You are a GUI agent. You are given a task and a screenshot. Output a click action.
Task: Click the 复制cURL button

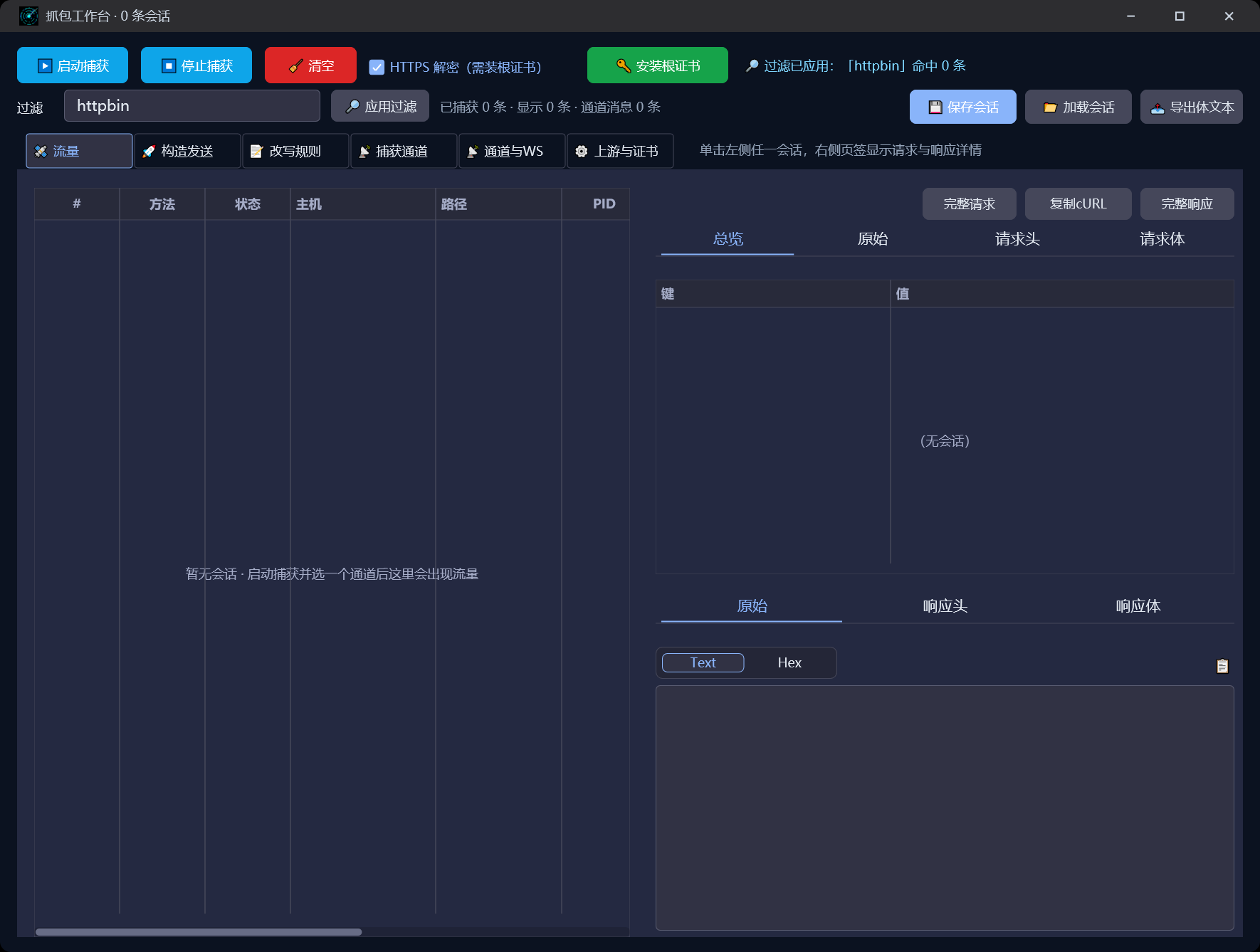[1078, 203]
